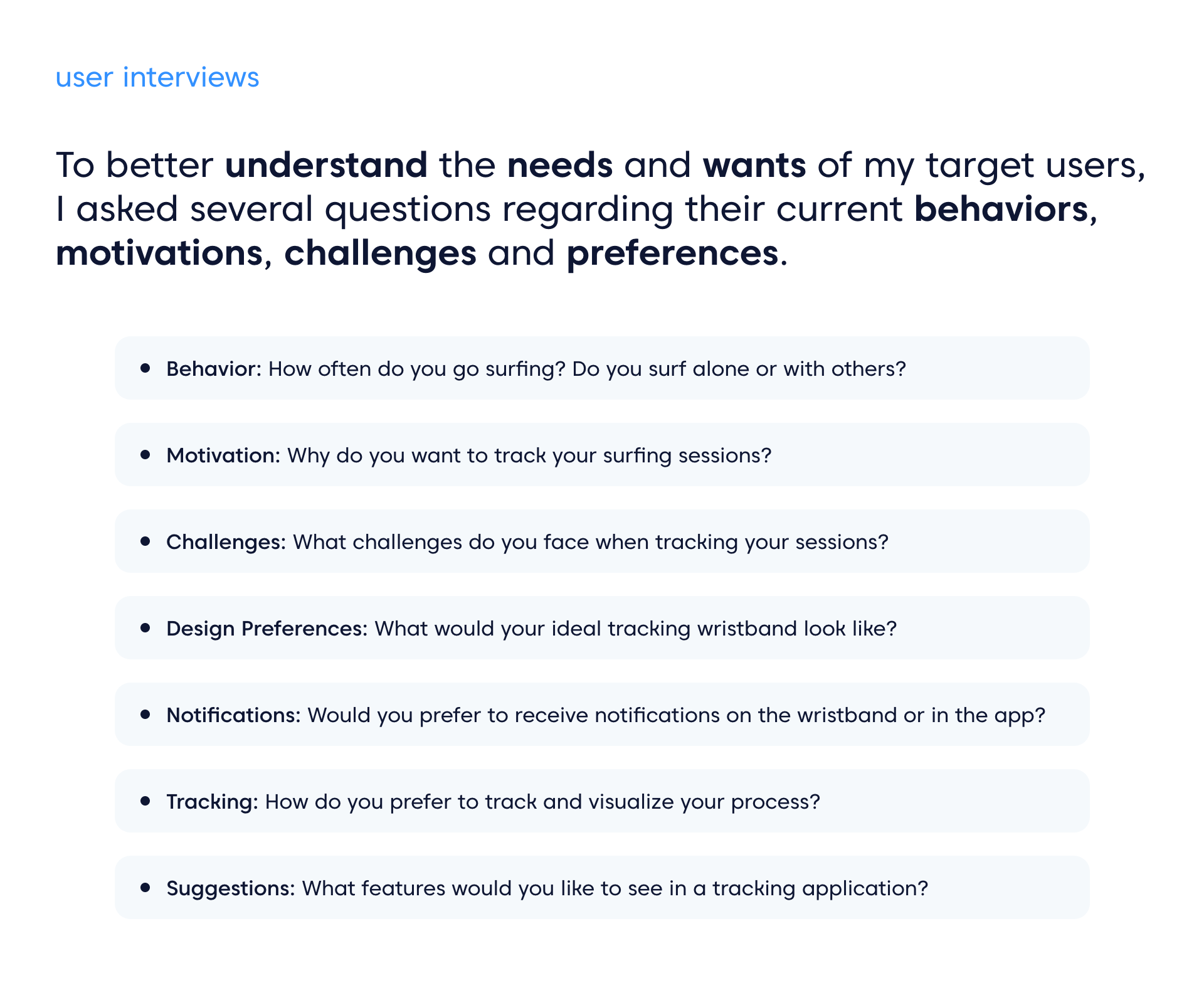Click the bullet beside Notifications
This screenshot has width=1204, height=990.
(145, 714)
